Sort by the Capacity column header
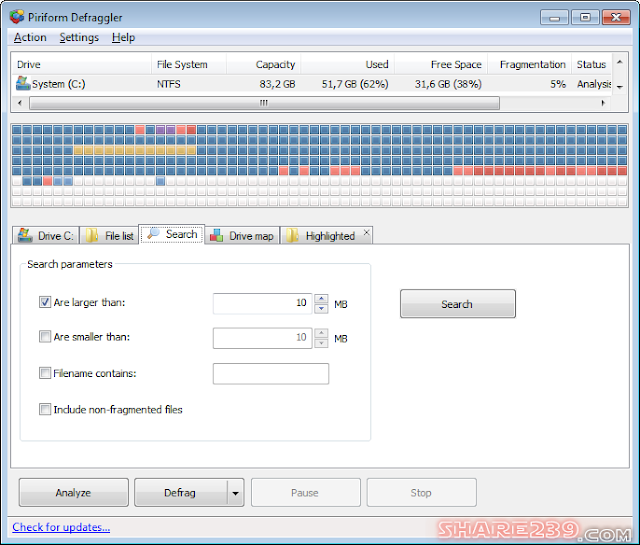The image size is (640, 545). (x=263, y=64)
